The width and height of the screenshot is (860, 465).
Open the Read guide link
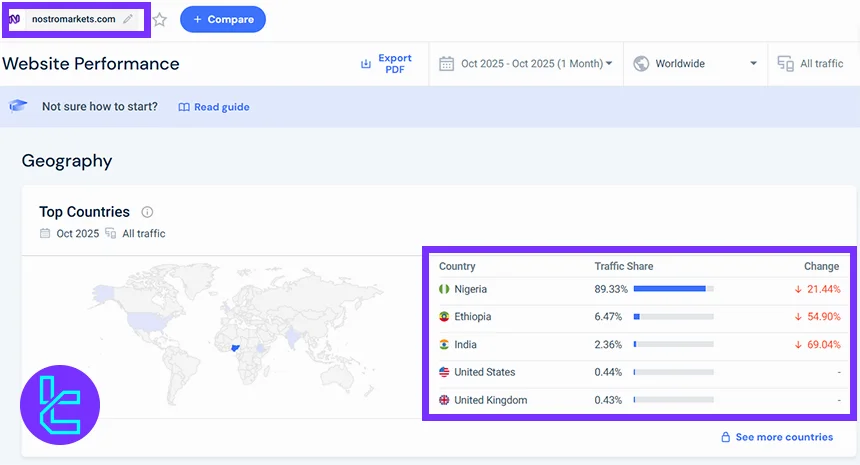tap(214, 107)
